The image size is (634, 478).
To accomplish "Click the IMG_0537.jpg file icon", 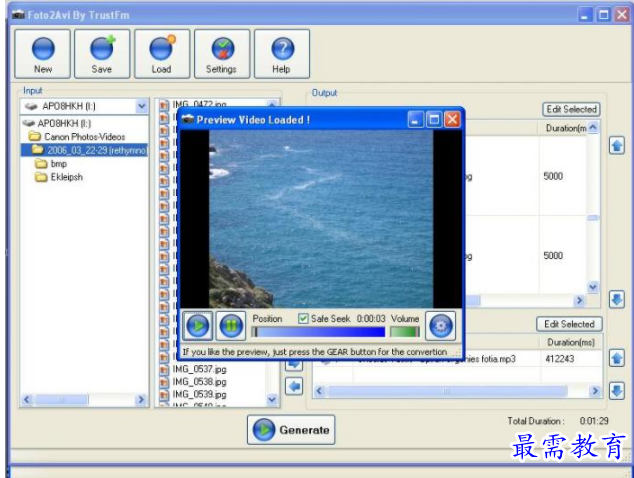I will (x=164, y=370).
